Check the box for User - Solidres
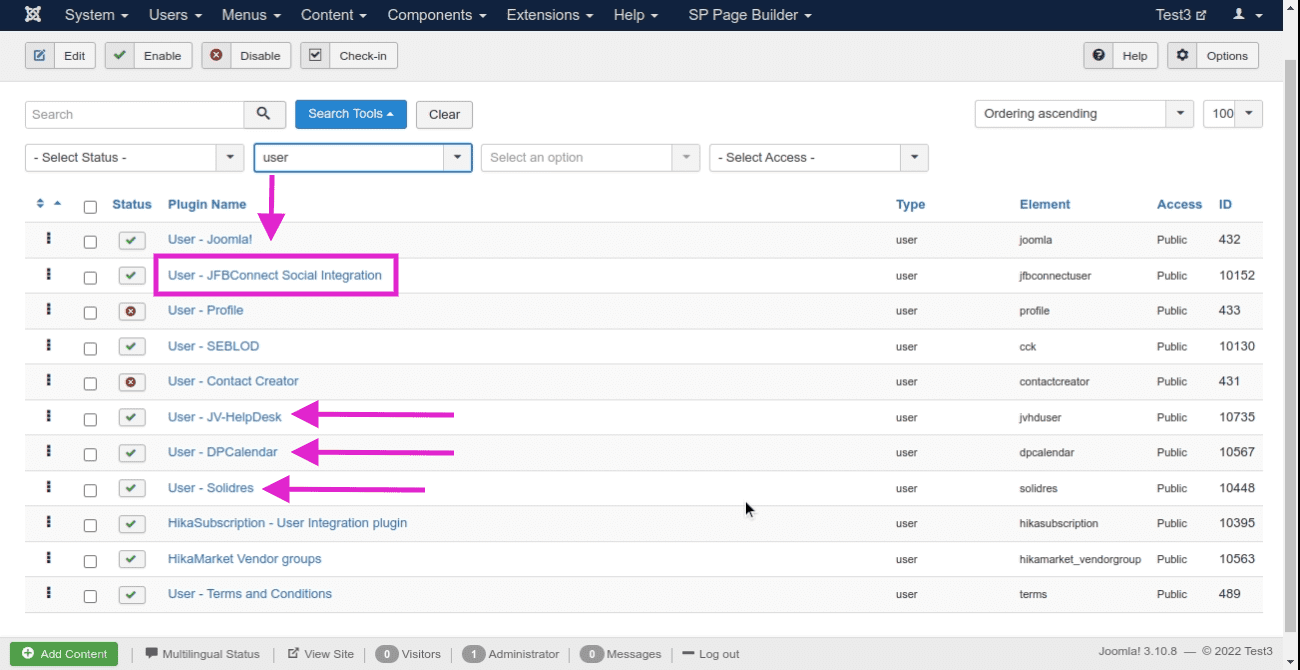Image resolution: width=1300 pixels, height=670 pixels. [90, 491]
